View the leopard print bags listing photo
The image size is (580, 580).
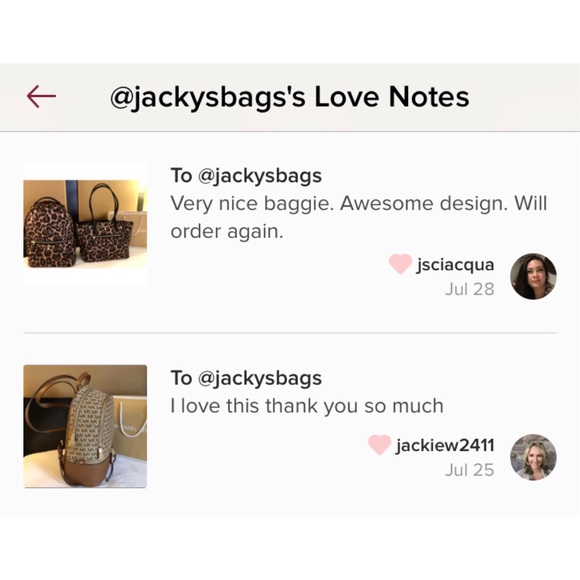[x=85, y=224]
